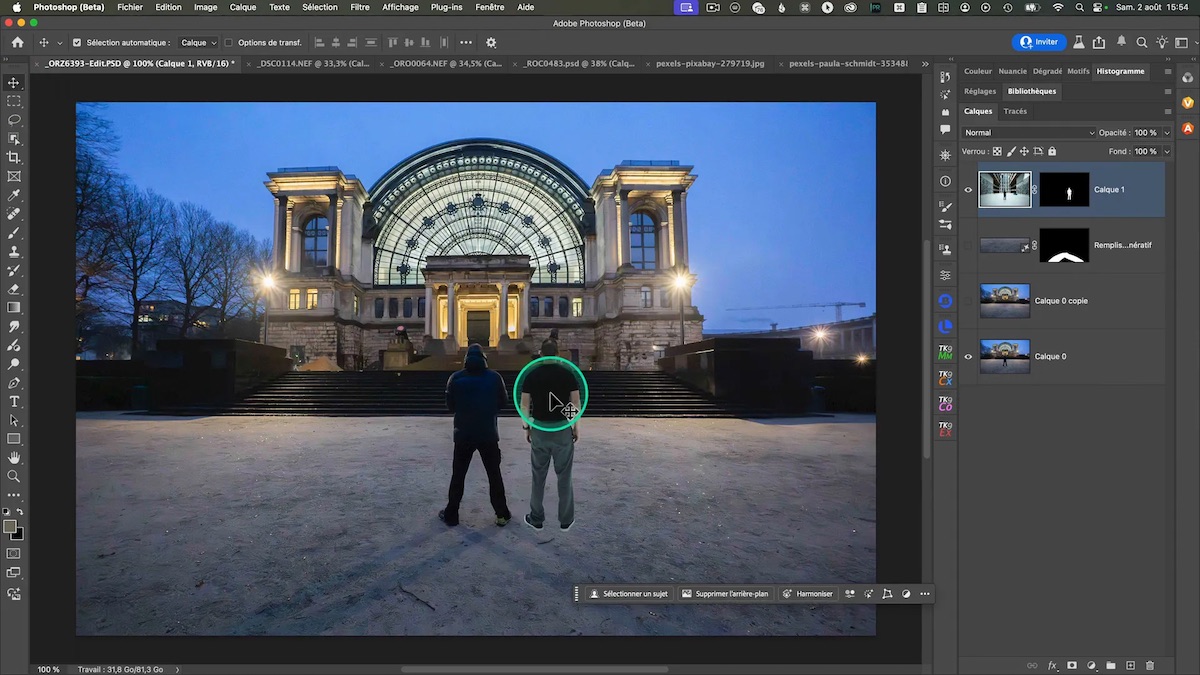The height and width of the screenshot is (675, 1200).
Task: Open the search icon in the top bar
Action: pos(1141,42)
